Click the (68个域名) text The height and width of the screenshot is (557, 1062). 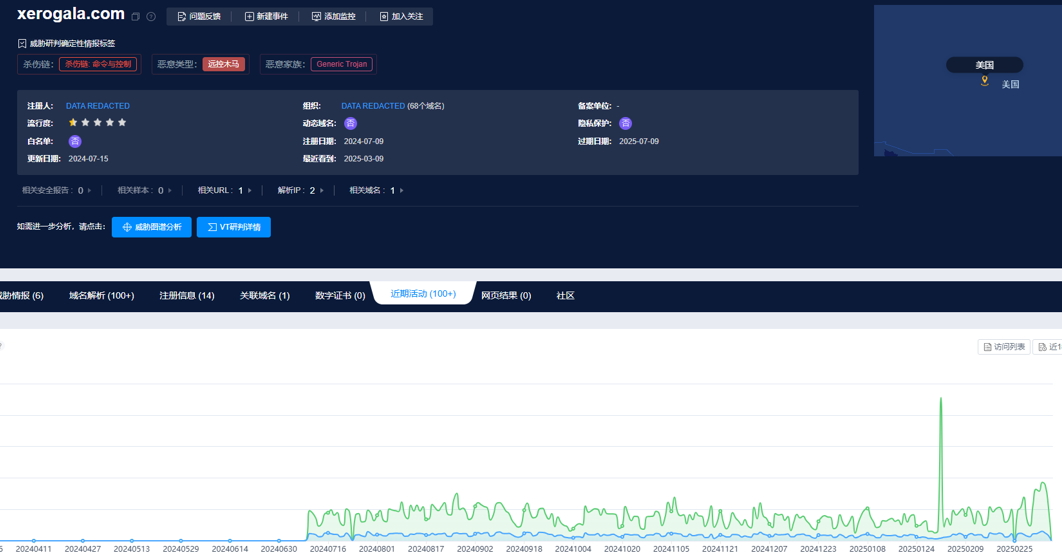pyautogui.click(x=425, y=106)
